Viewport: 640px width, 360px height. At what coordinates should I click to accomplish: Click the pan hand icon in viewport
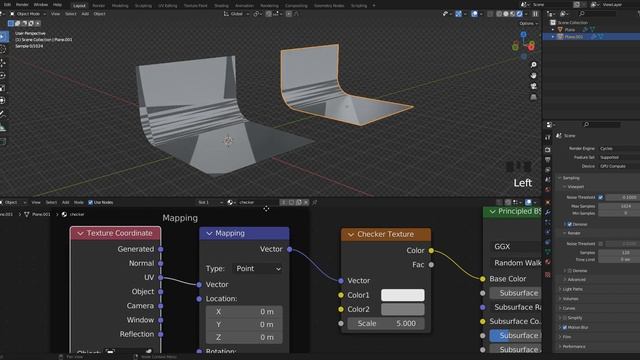click(x=533, y=76)
